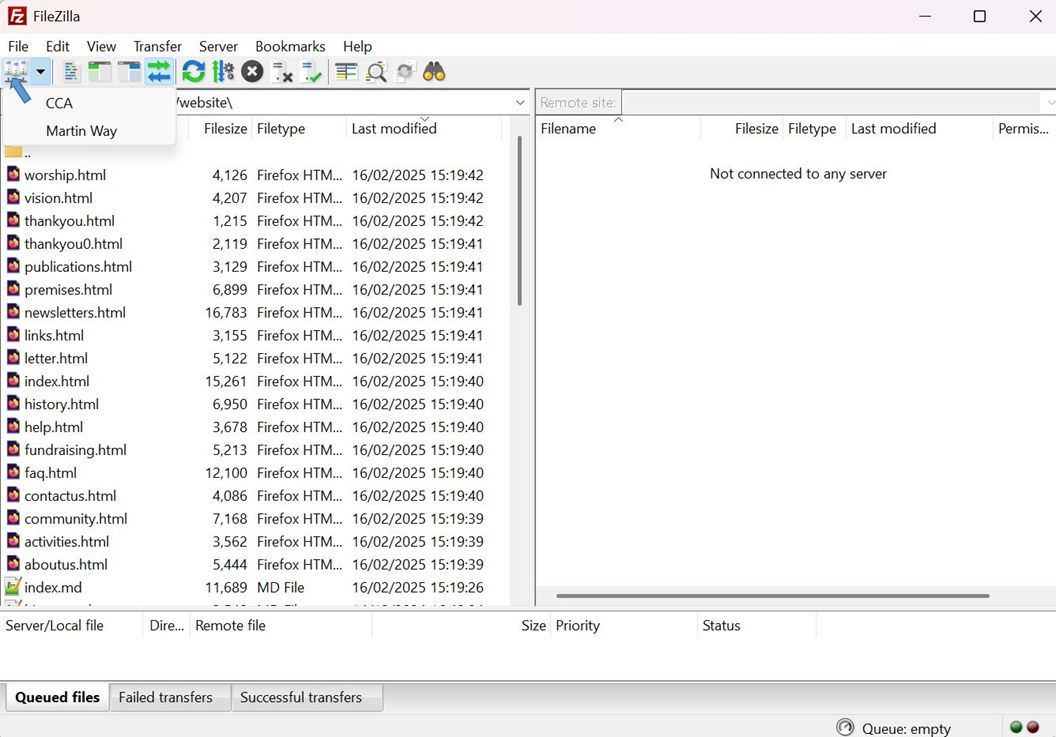Toggle the local directory tree view
Screen dimensions: 1056x737
[x=100, y=72]
